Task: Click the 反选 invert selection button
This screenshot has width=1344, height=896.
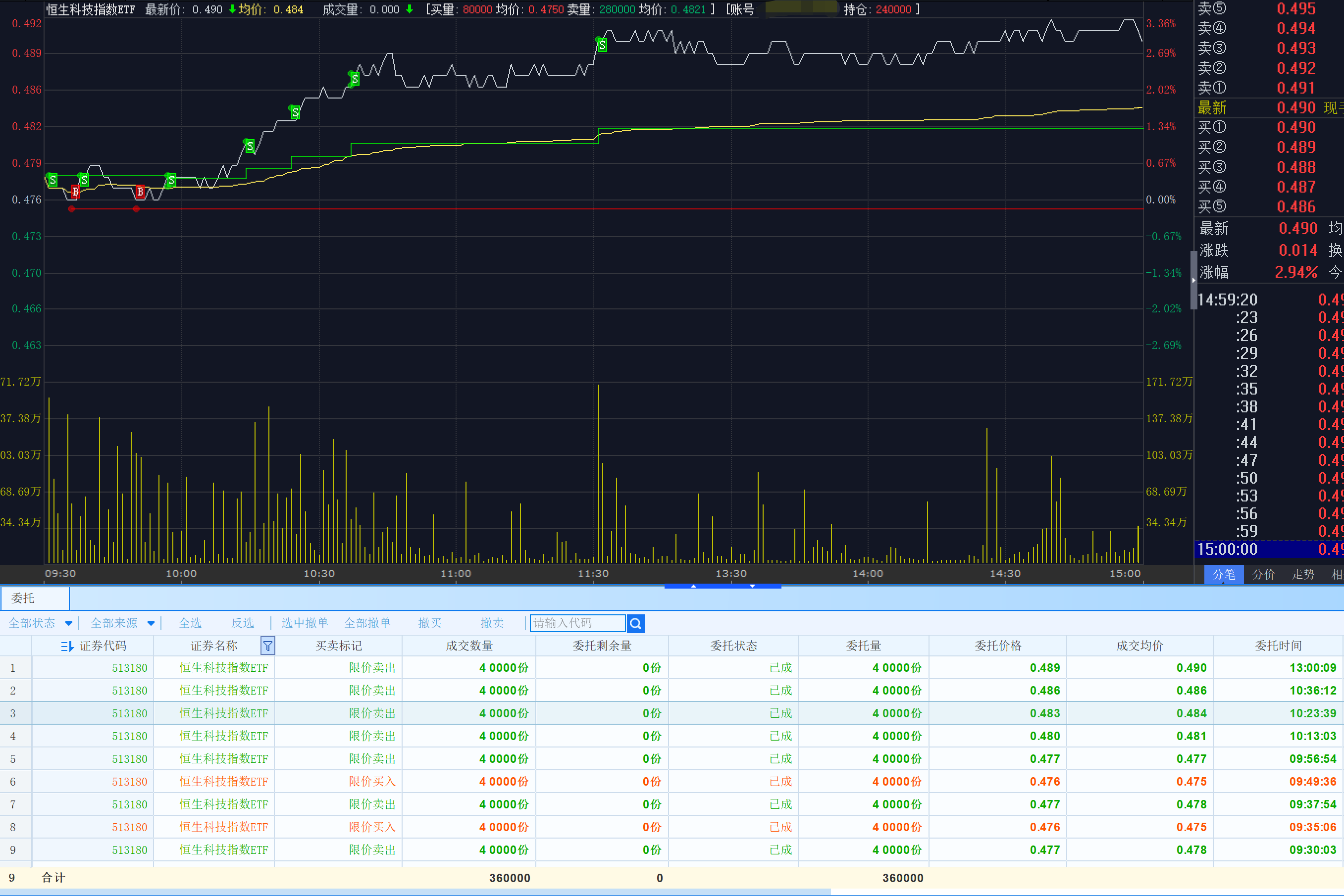Action: pyautogui.click(x=242, y=623)
